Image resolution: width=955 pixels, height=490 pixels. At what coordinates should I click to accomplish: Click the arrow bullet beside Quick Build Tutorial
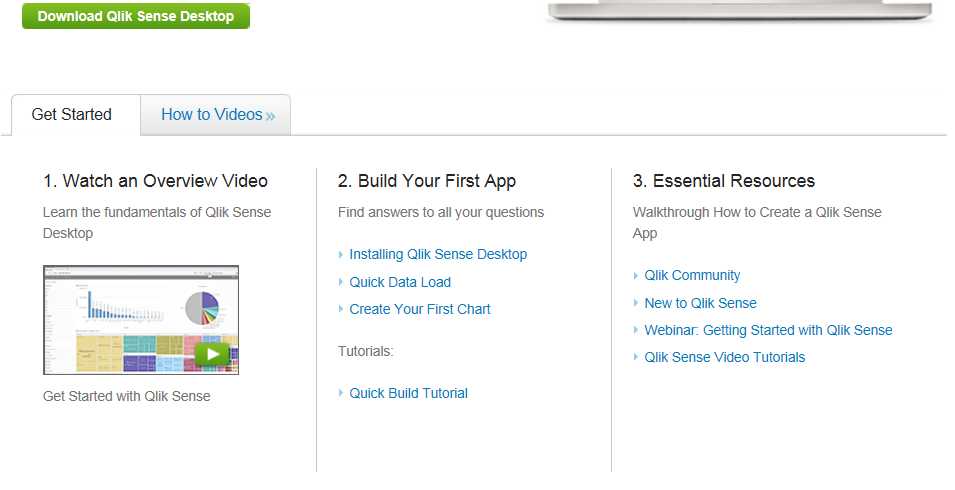click(x=340, y=393)
